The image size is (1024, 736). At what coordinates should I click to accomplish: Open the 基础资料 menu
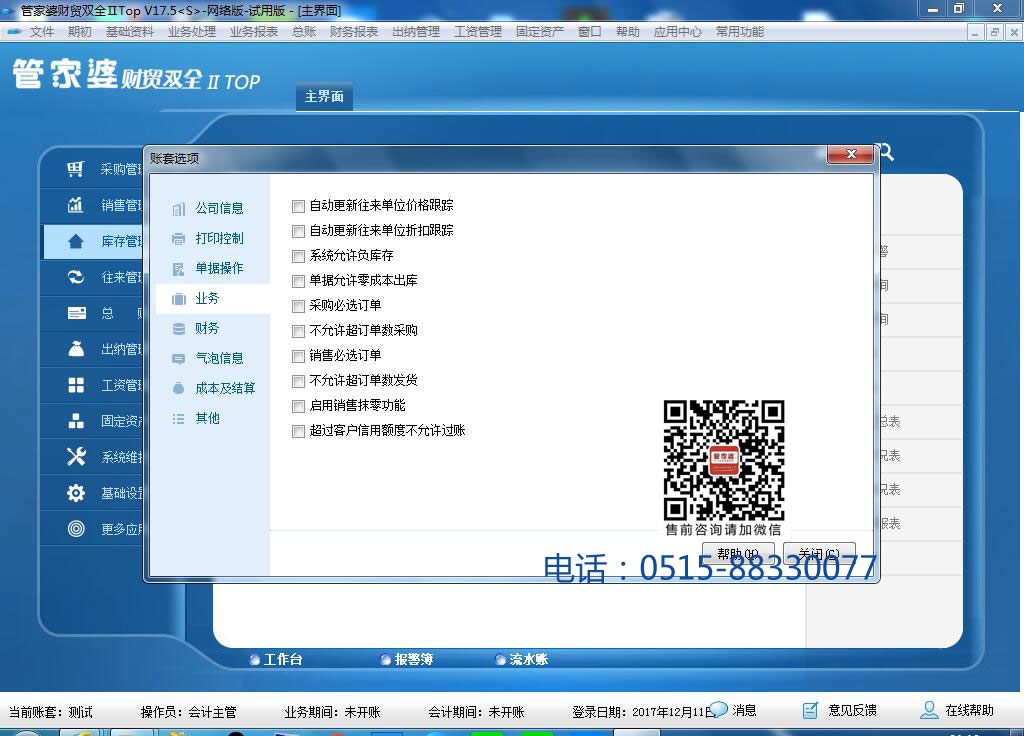(129, 31)
